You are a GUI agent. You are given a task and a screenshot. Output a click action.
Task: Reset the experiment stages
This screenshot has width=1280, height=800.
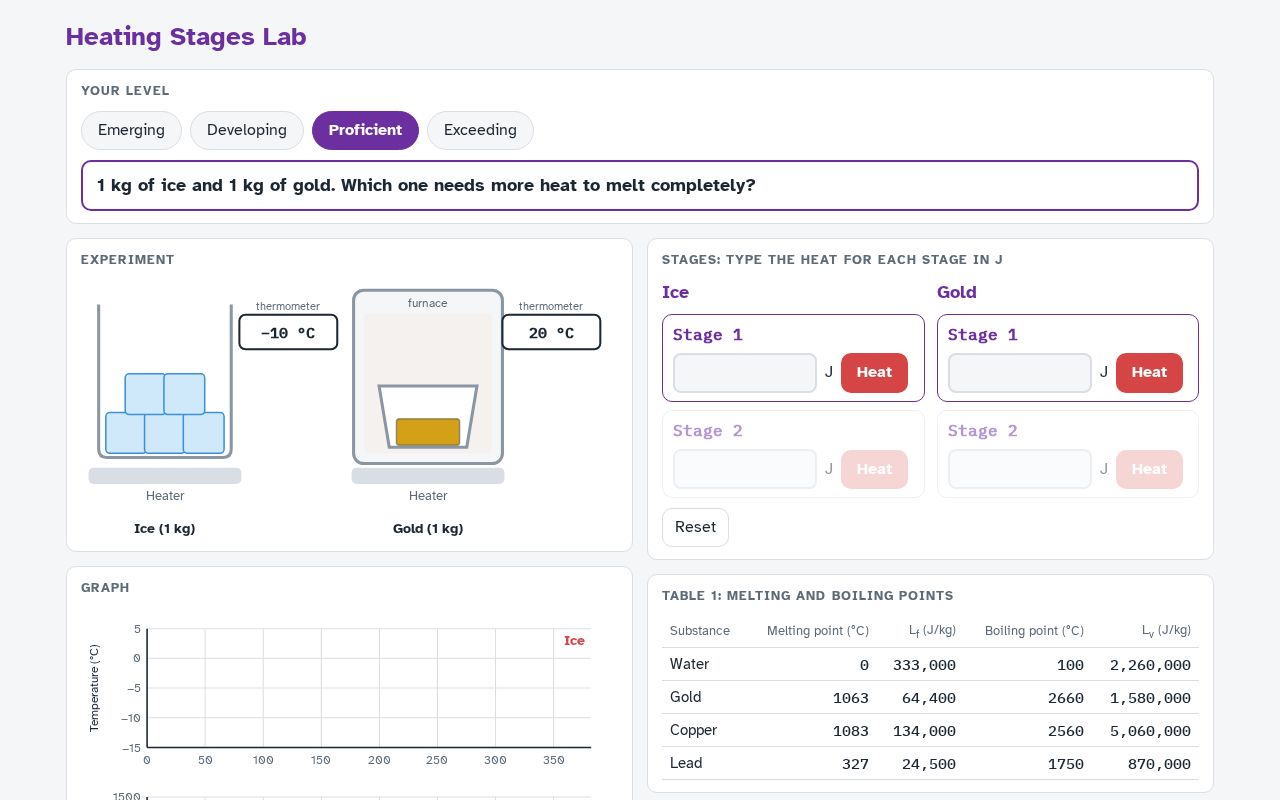click(695, 527)
